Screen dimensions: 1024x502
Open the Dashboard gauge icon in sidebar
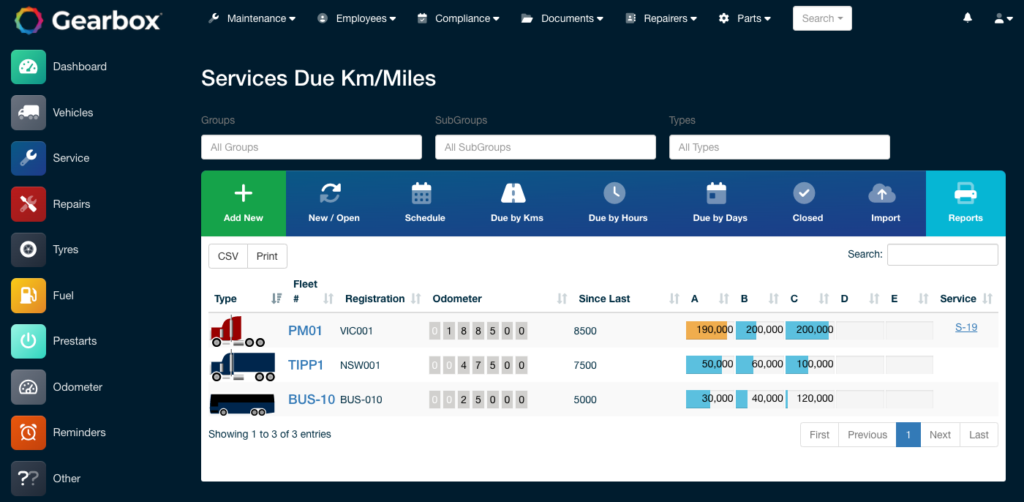(x=29, y=67)
